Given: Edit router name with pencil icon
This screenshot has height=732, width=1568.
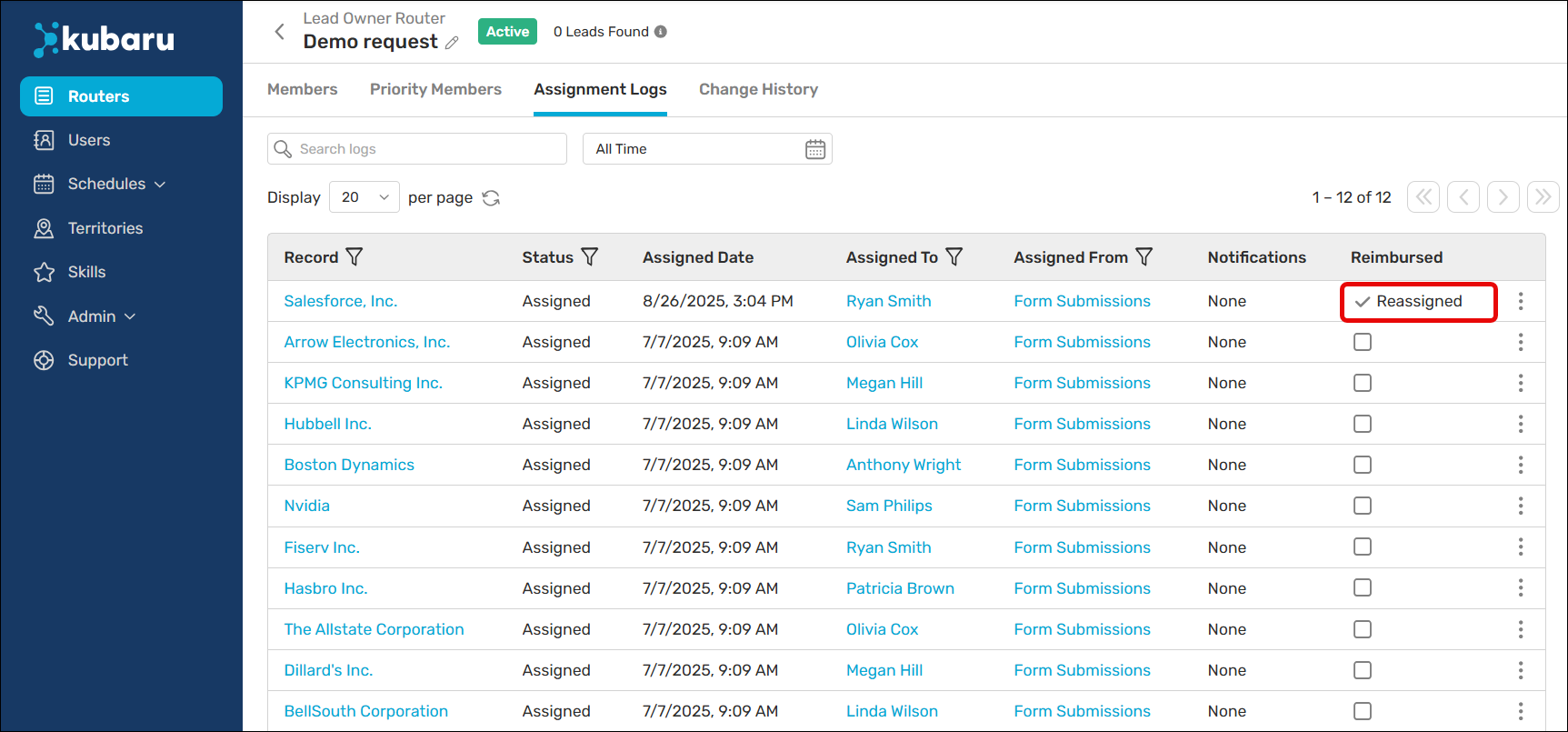Looking at the screenshot, I should 452,43.
